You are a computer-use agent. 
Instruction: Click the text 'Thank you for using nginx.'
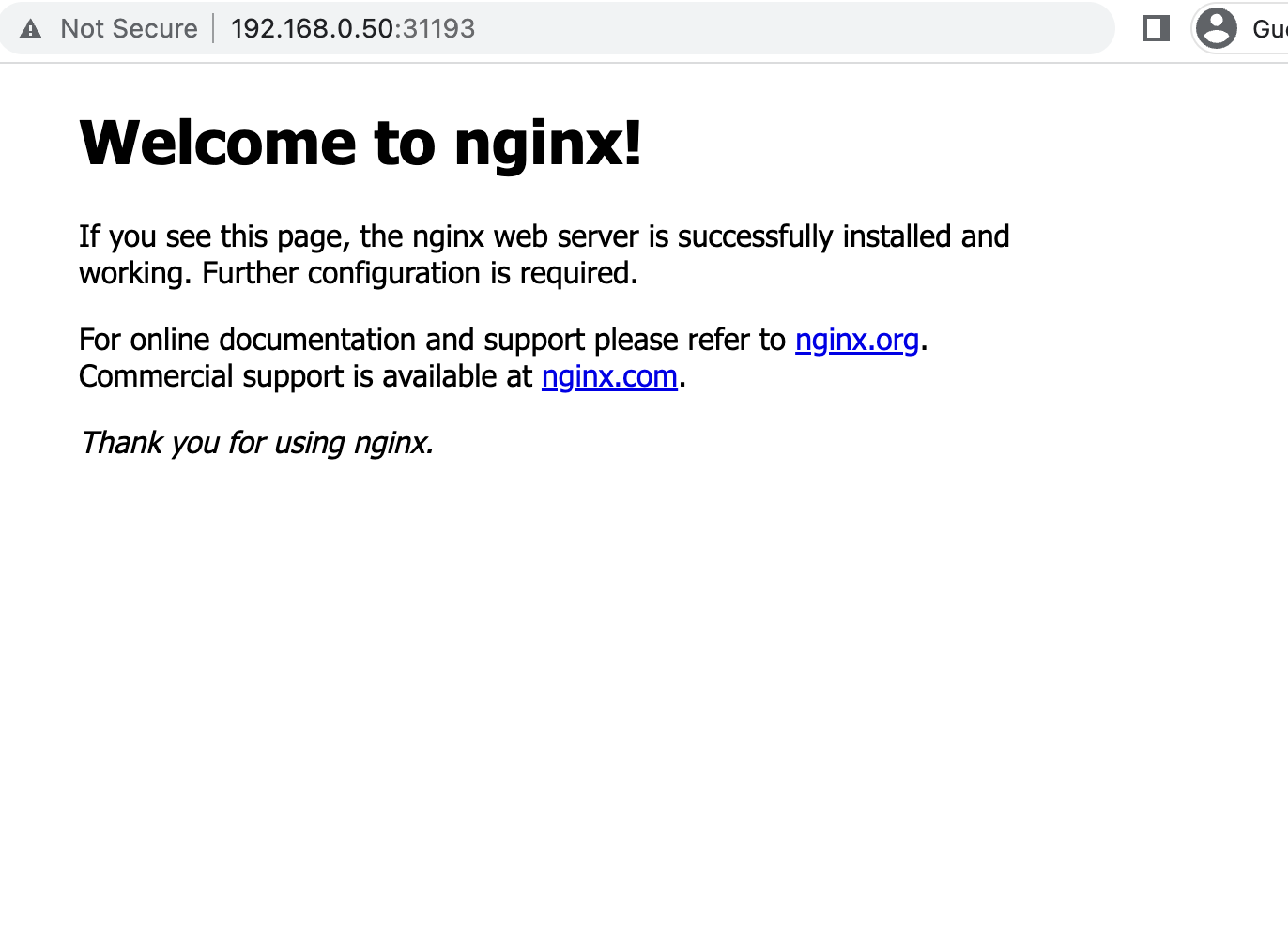pos(256,443)
